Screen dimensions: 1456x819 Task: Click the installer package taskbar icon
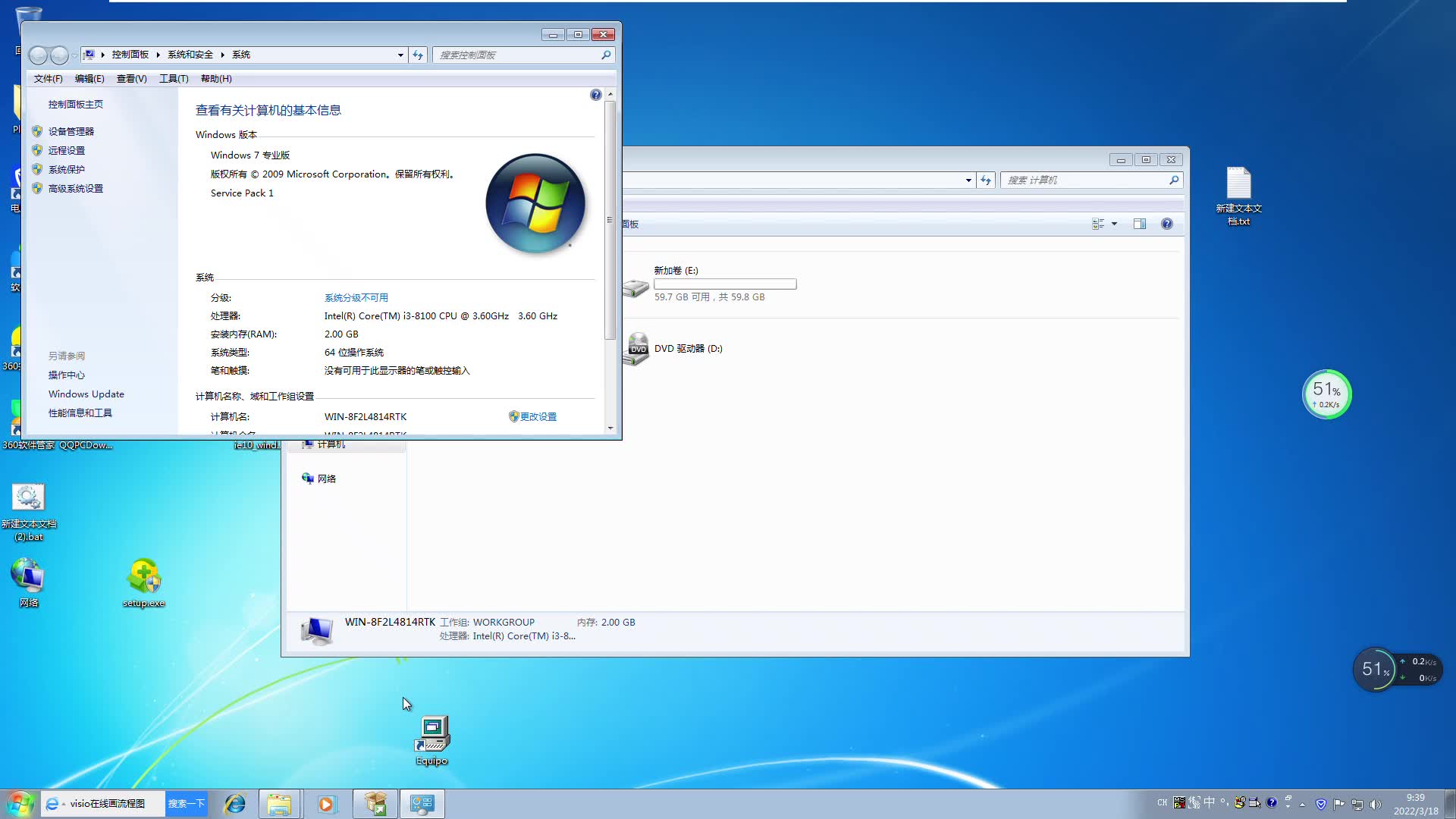click(375, 804)
